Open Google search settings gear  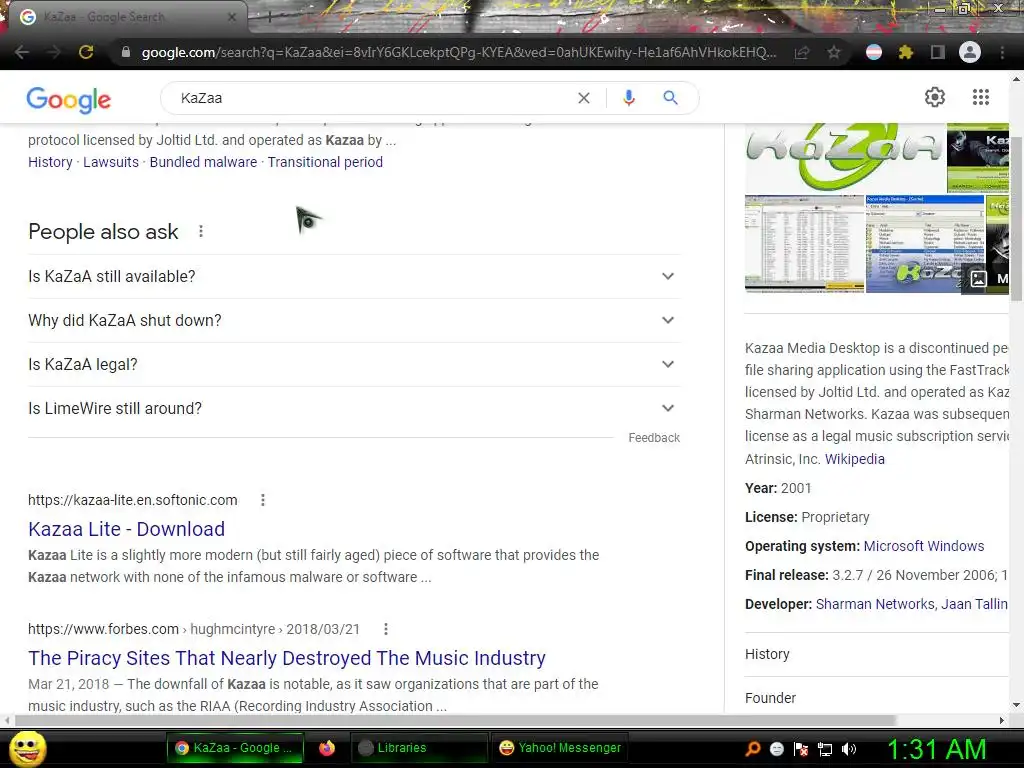(x=935, y=97)
